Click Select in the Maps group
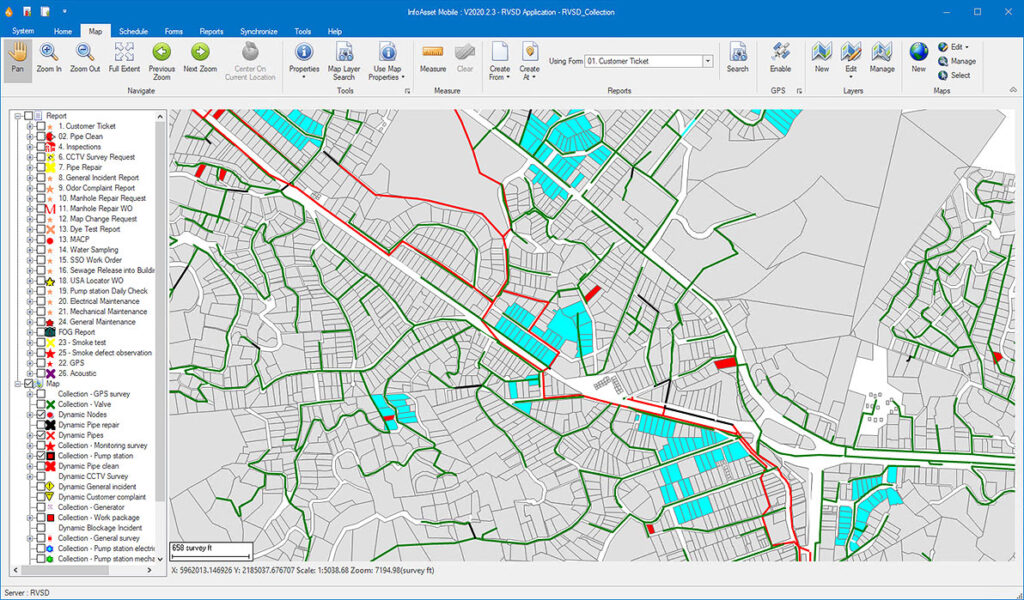Viewport: 1024px width, 600px height. 959,75
